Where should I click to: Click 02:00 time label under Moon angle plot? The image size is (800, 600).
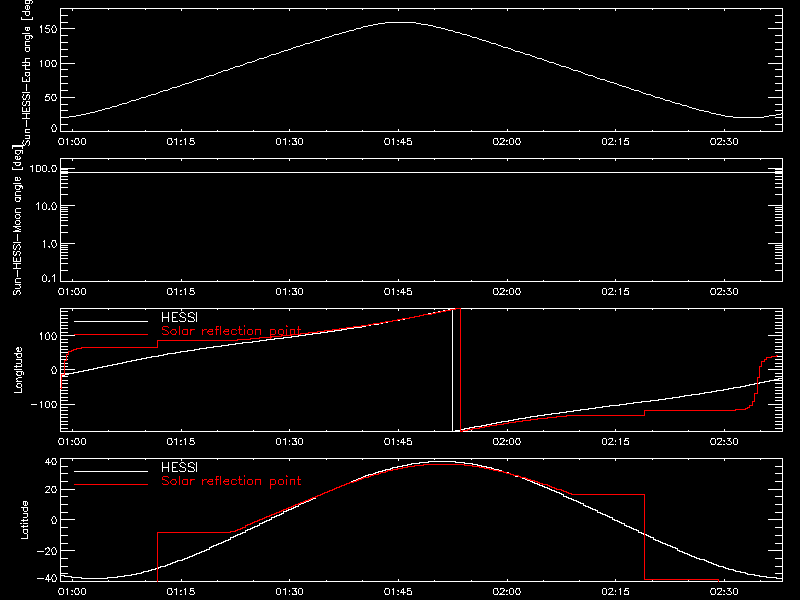point(507,292)
